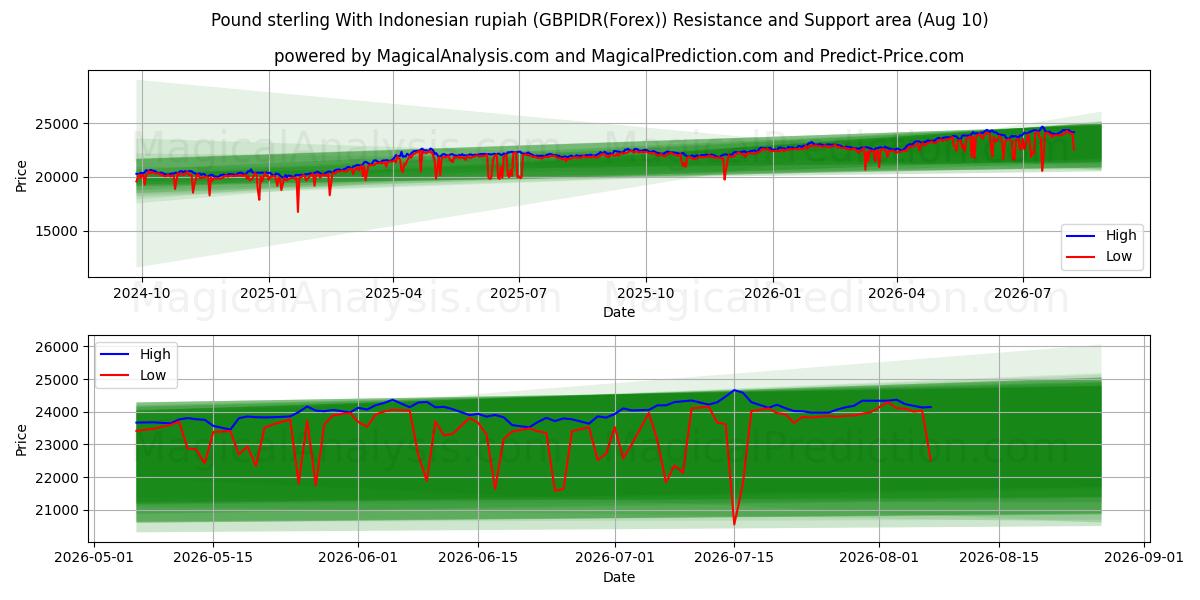Click 'Low' in the bottom chart legend
1200x600 pixels.
pyautogui.click(x=153, y=375)
